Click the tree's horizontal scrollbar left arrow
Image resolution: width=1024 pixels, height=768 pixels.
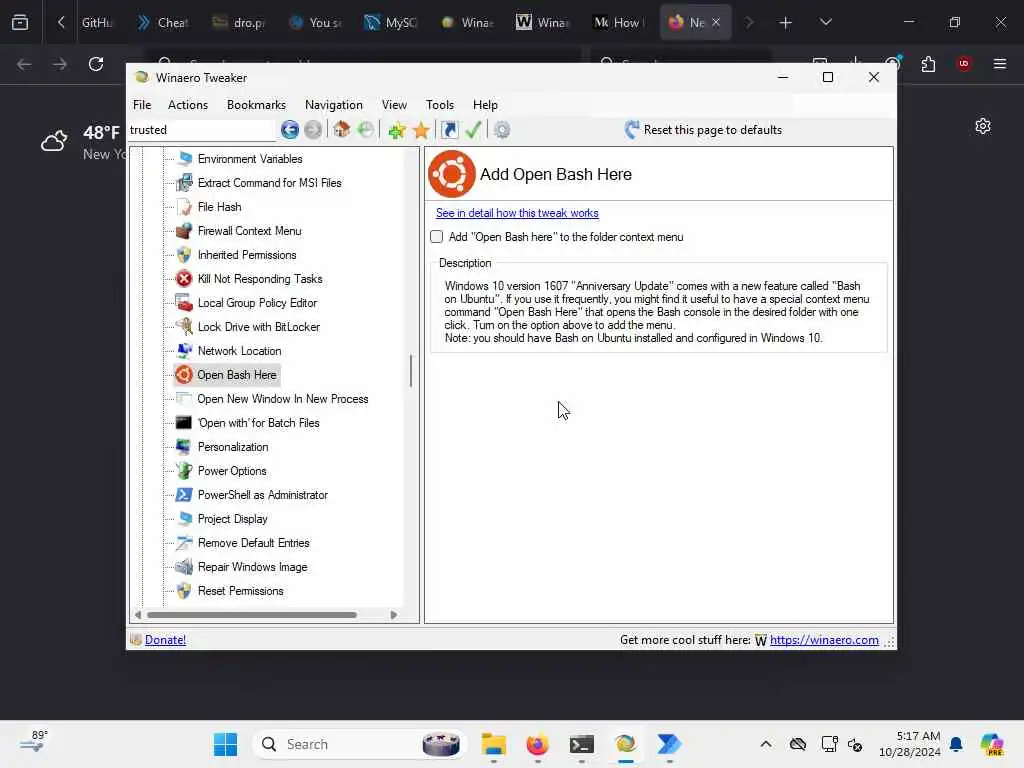point(138,615)
